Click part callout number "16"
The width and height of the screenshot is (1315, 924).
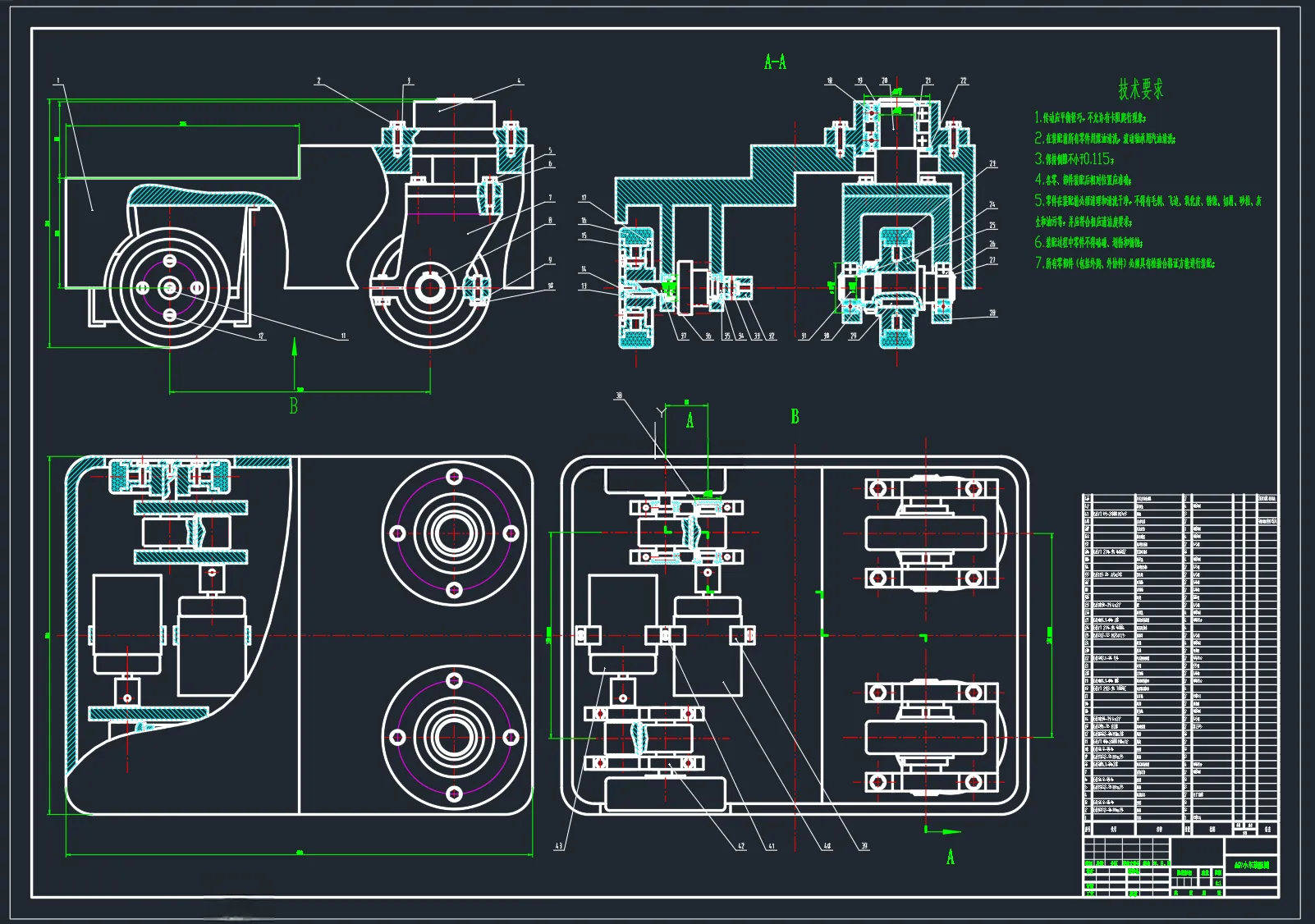point(584,221)
